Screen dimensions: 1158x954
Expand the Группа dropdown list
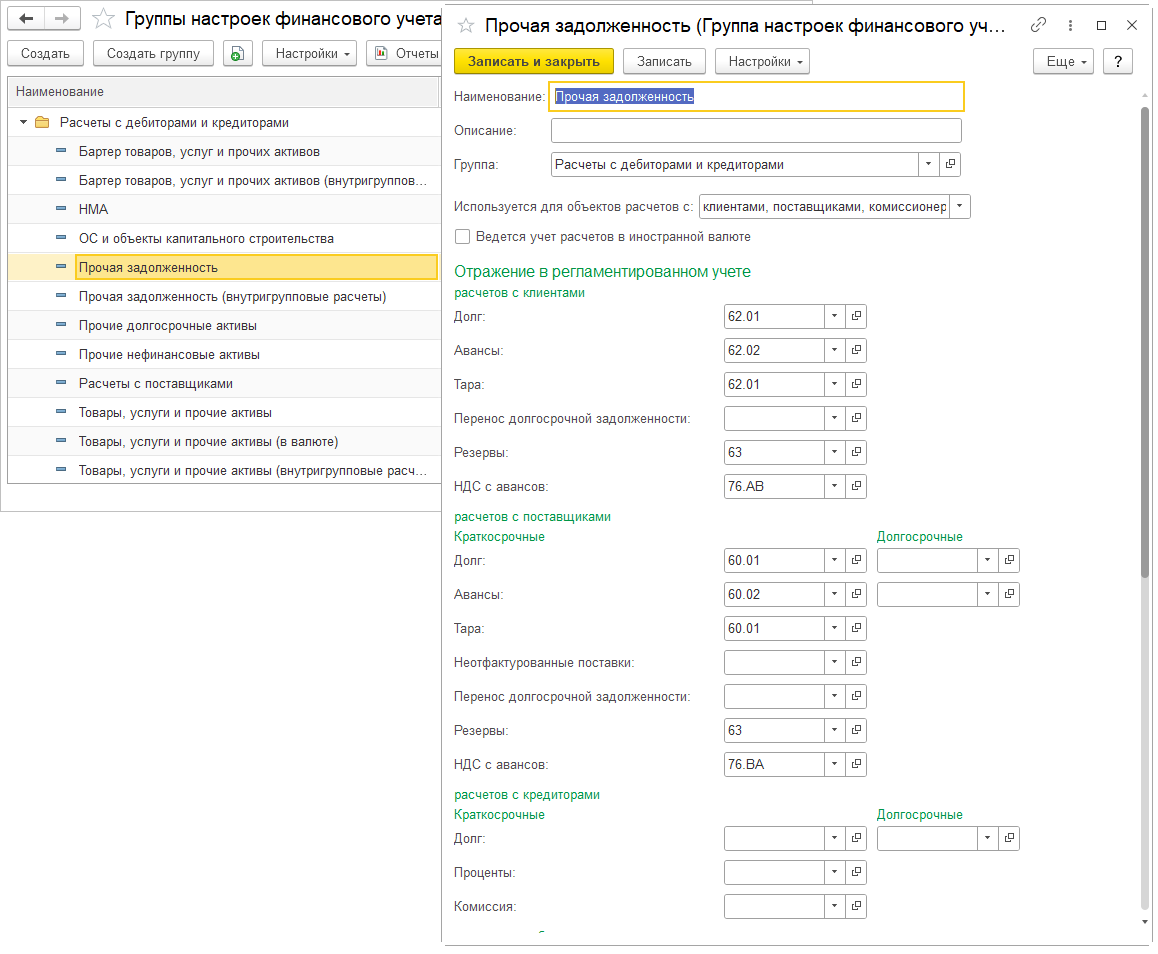click(x=928, y=165)
